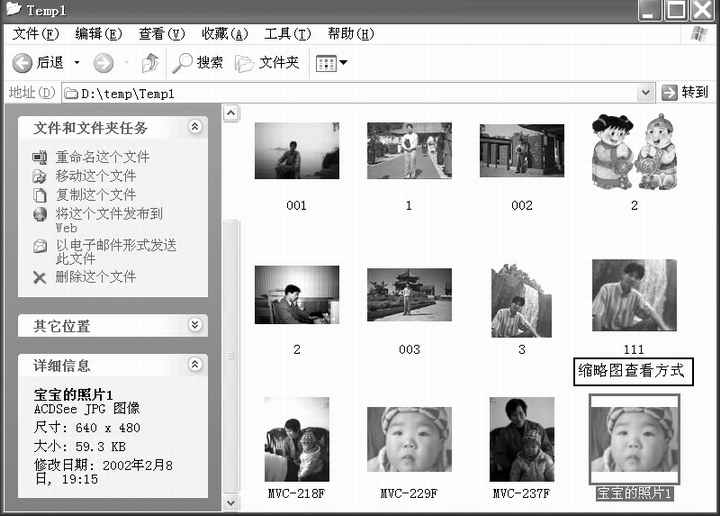Click the rename file icon
Screen dimensions: 720x516
(39, 157)
